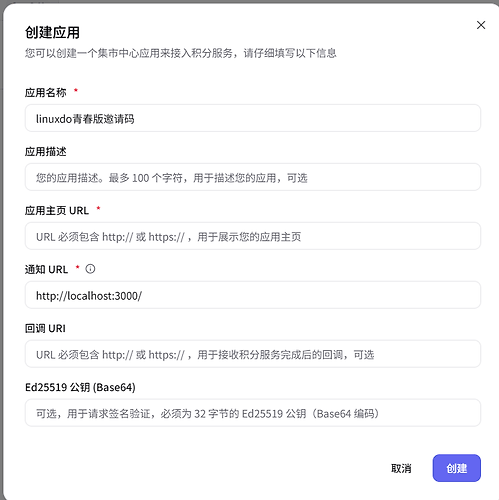499x500 pixels.
Task: Click the blue 创建 button
Action: 457,468
